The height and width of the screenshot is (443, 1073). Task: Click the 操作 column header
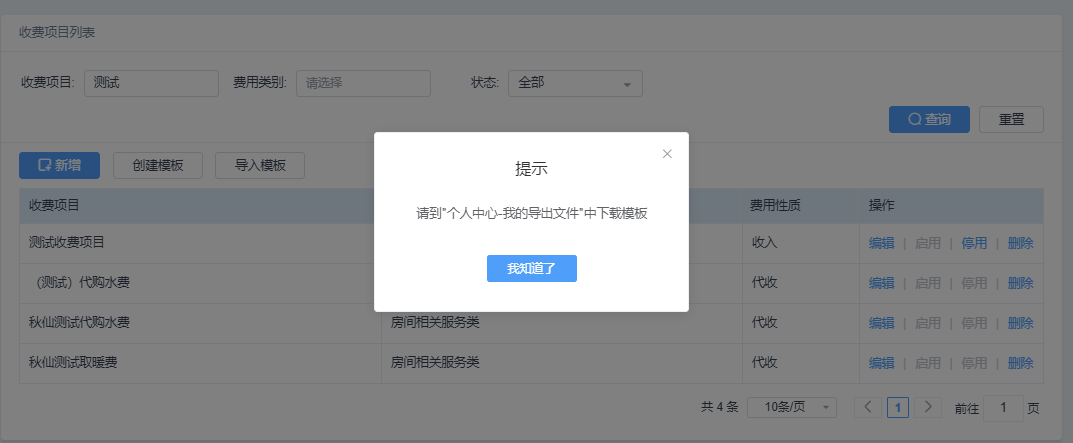point(881,205)
